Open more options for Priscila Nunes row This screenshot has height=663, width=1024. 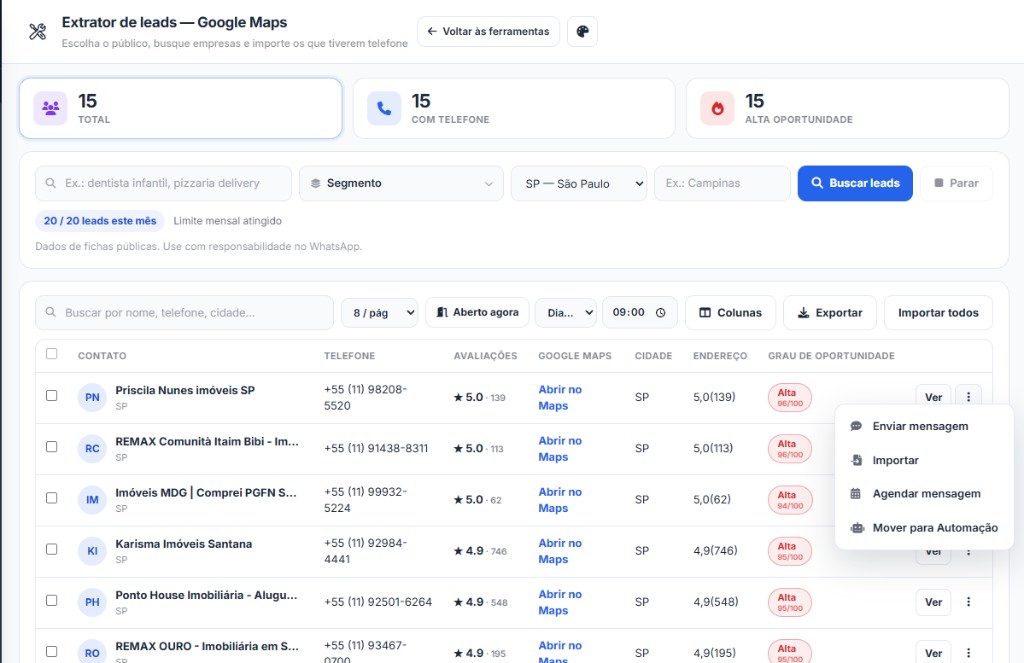pos(968,397)
